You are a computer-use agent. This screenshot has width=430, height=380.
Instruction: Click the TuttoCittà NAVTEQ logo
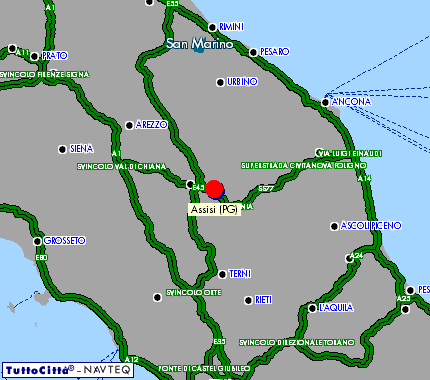coord(68,370)
